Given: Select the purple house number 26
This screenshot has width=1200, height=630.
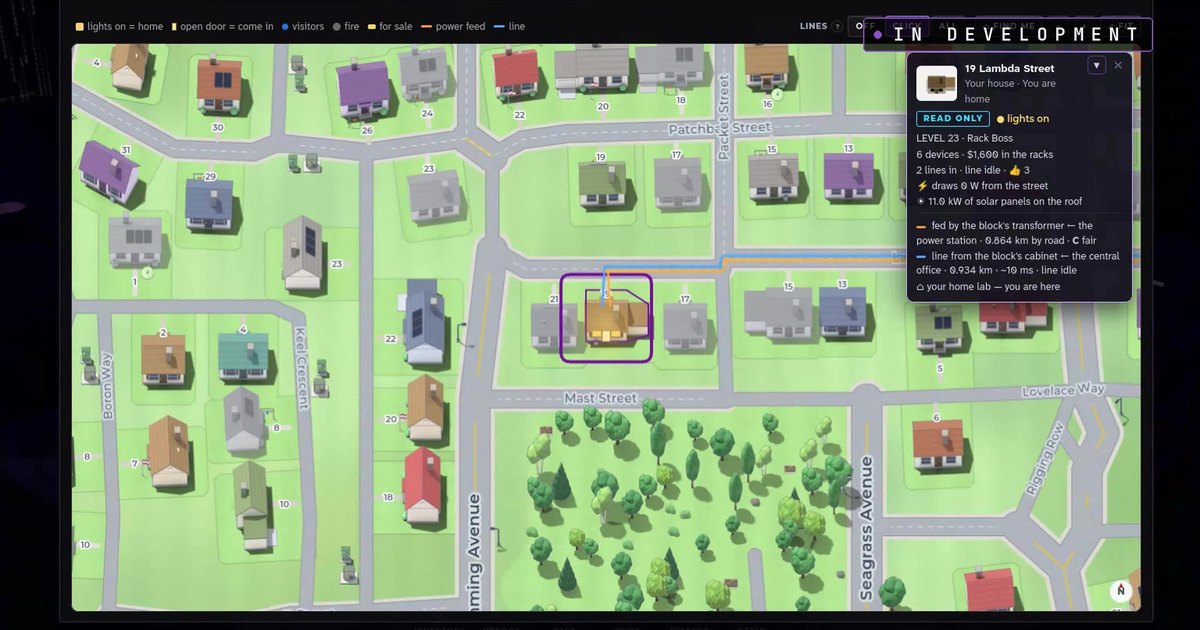Looking at the screenshot, I should point(363,90).
